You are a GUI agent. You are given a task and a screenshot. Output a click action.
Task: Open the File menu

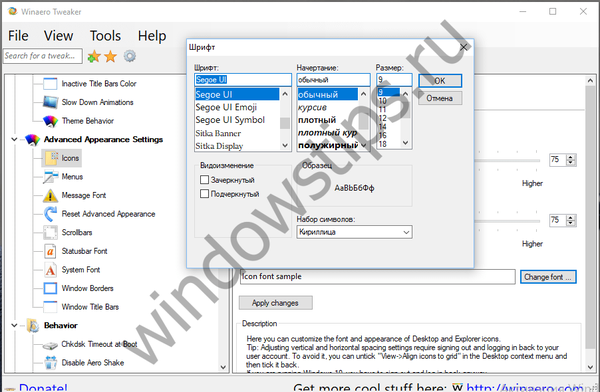[18, 36]
